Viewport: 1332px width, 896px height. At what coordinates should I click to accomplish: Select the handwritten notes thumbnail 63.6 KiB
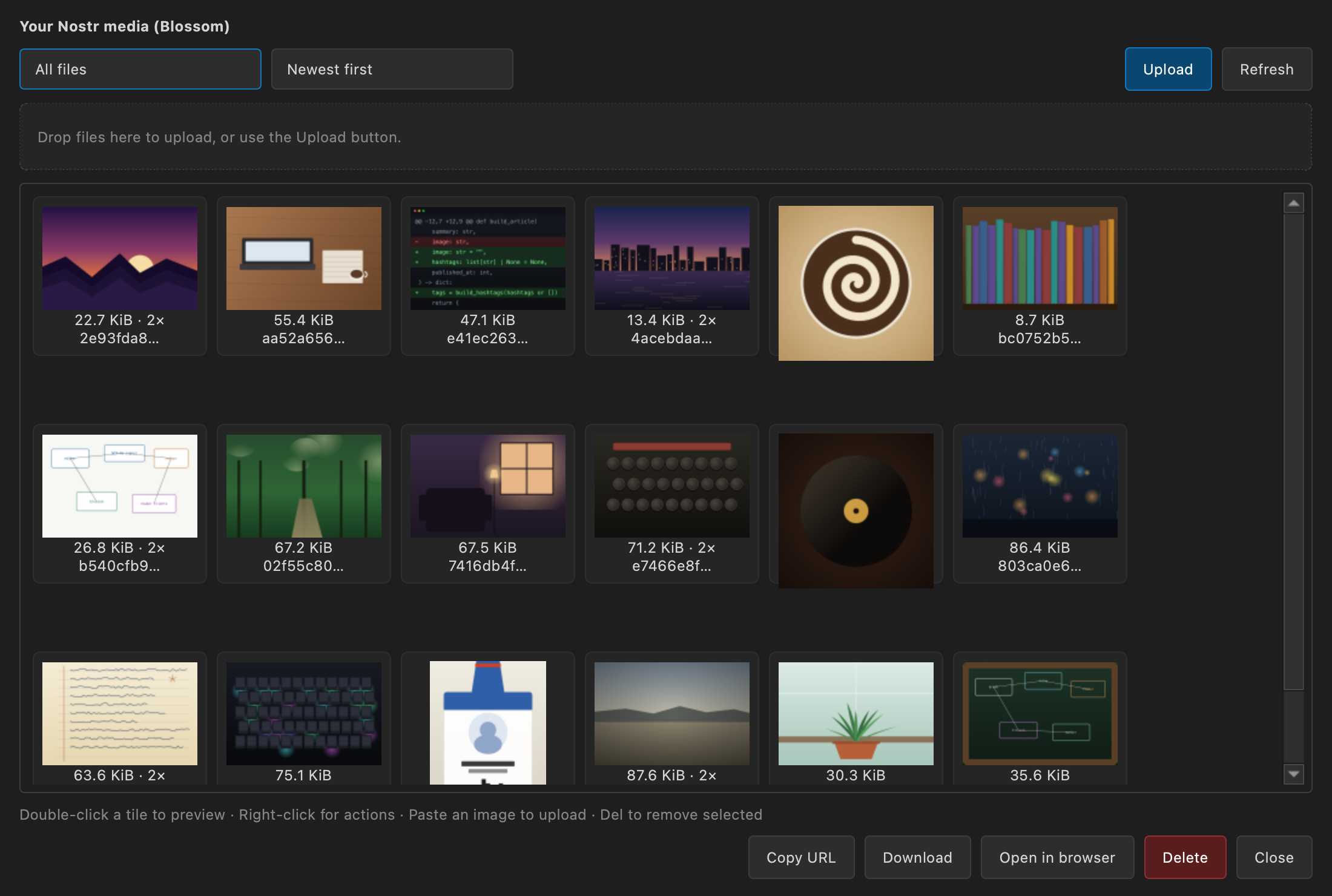point(120,714)
